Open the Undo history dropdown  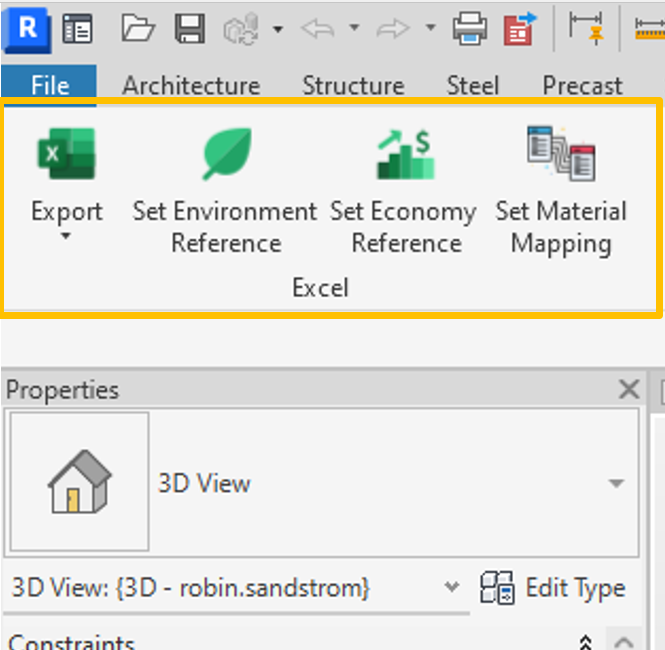354,28
